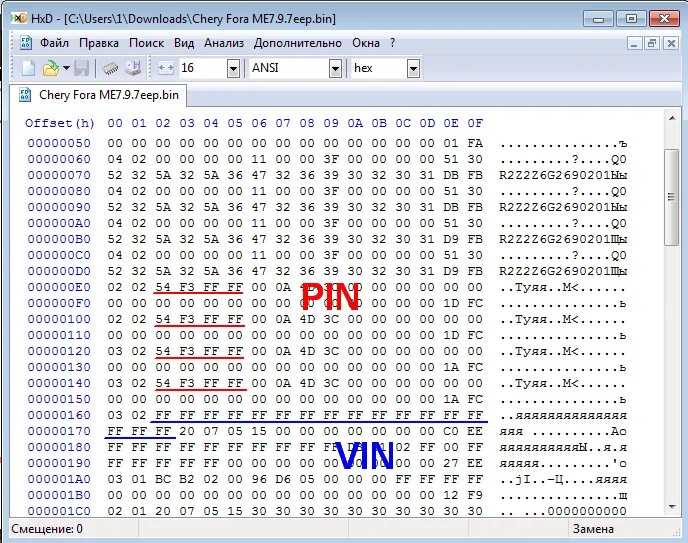The height and width of the screenshot is (543, 688).
Task: Click decoded text R2Z2Z6G2690201 in row 00000070
Action: [x=555, y=175]
